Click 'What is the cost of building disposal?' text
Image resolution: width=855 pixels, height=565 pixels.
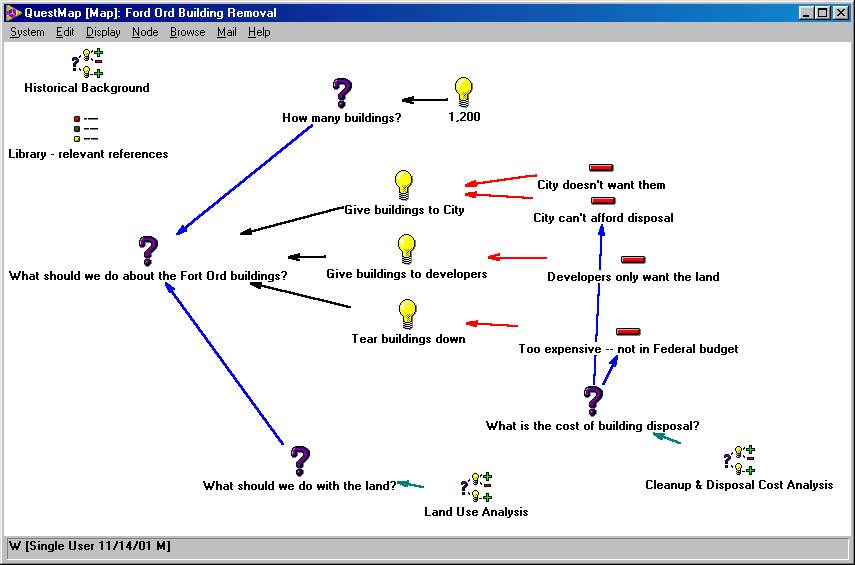[593, 425]
